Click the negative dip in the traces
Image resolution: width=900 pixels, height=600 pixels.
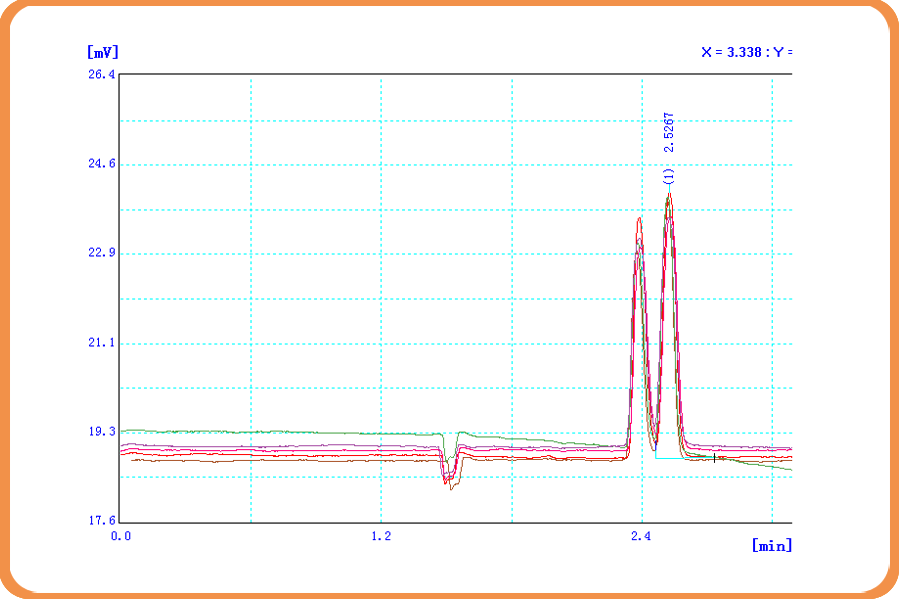(450, 480)
